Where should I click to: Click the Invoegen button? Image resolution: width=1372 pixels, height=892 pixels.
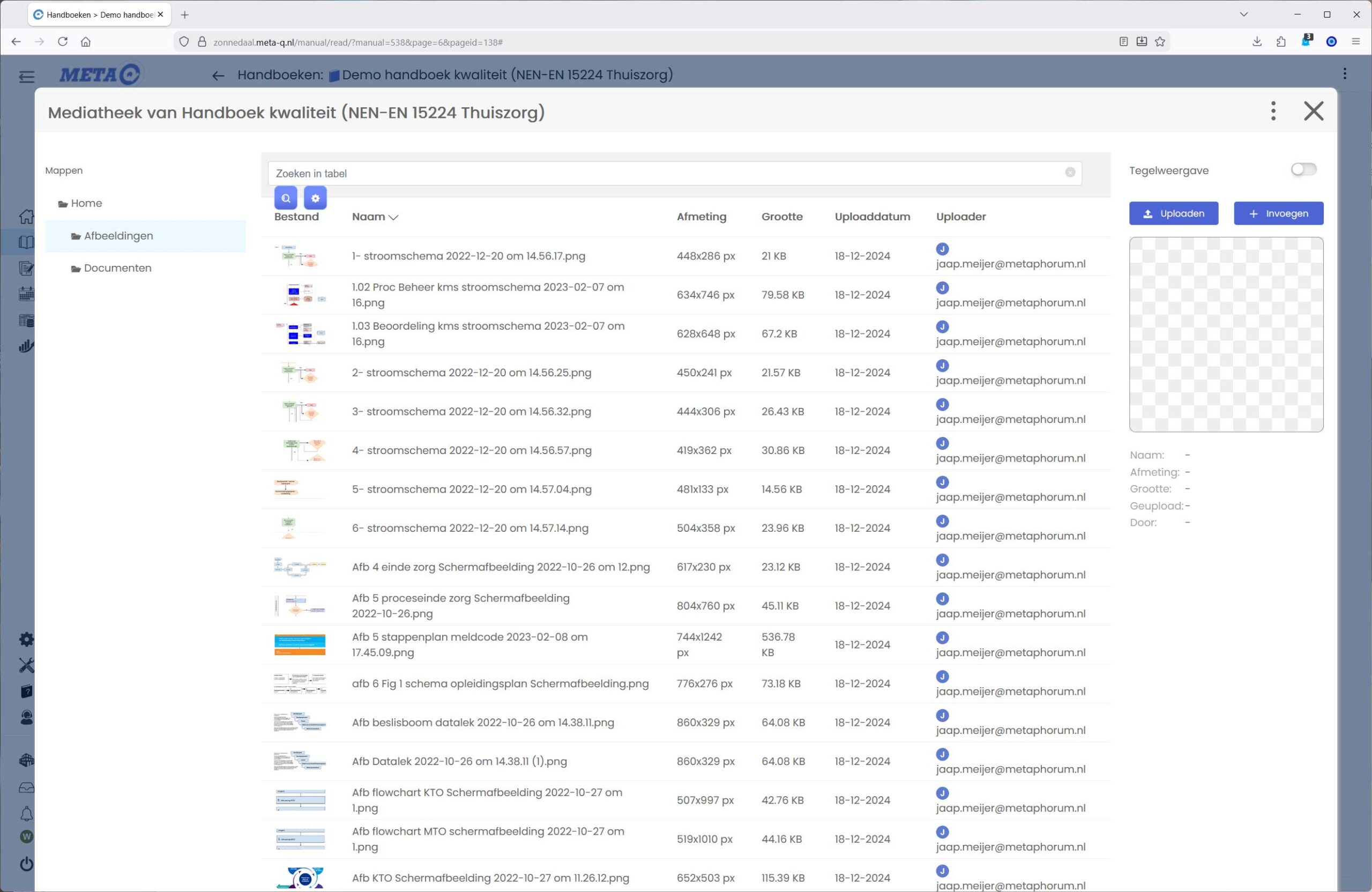1278,213
